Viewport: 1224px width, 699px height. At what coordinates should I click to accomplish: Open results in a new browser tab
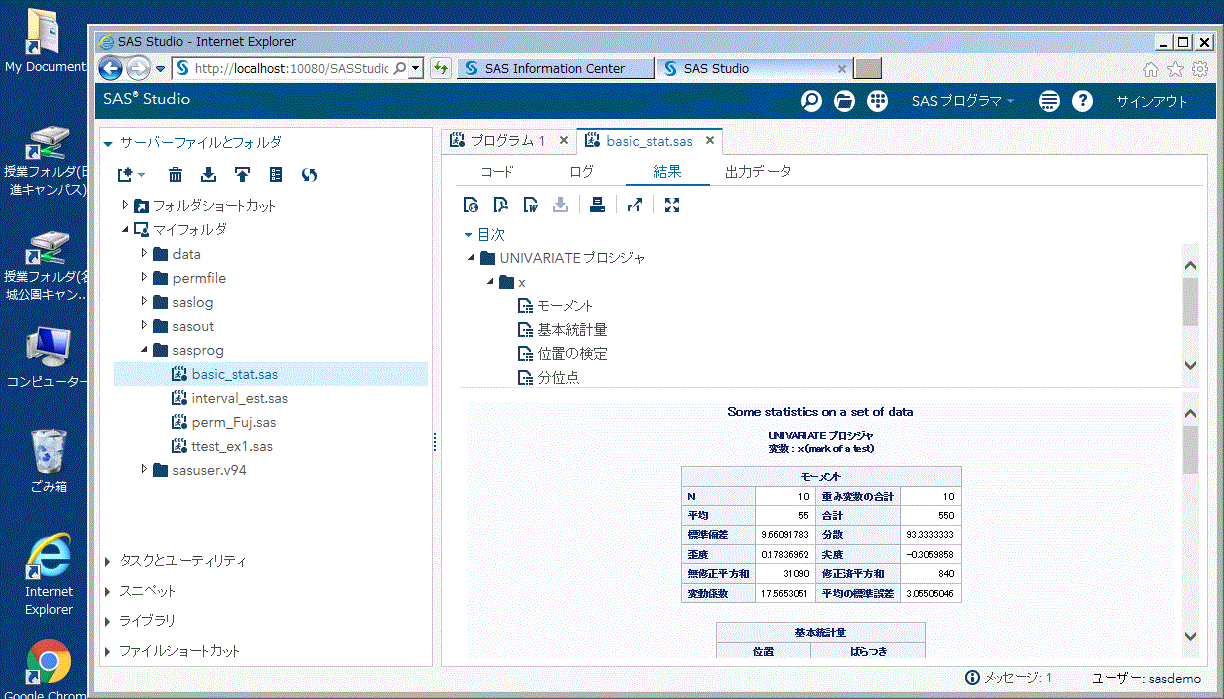[635, 205]
